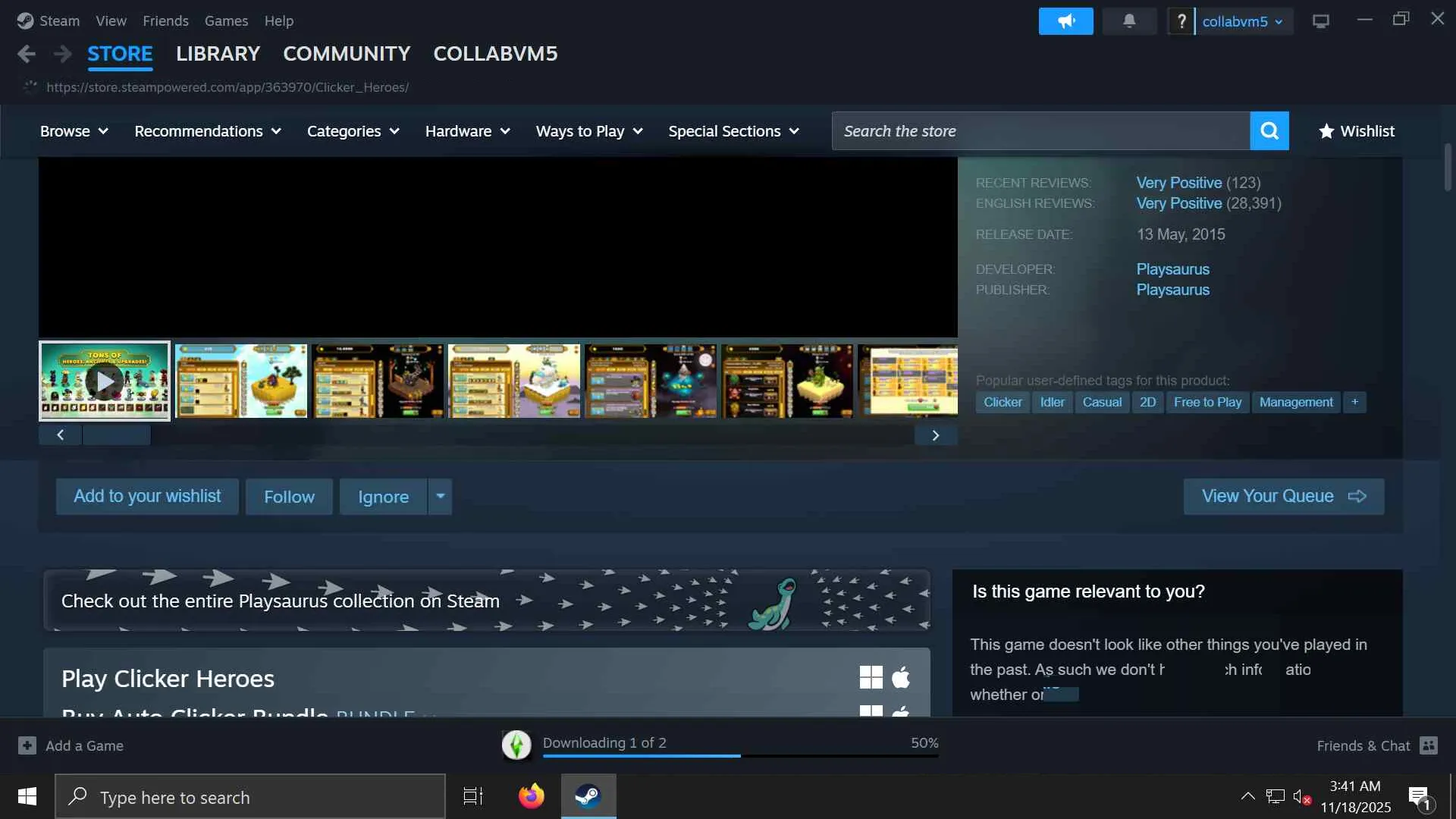Expand the Ignore options dropdown arrow
The image size is (1456, 819).
tap(440, 496)
